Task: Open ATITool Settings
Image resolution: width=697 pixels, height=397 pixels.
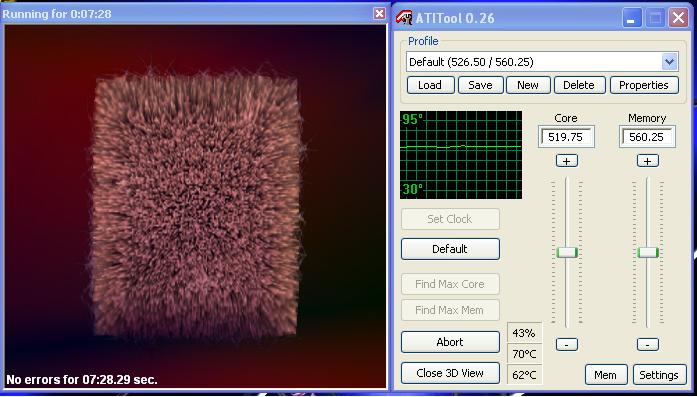Action: click(x=659, y=375)
